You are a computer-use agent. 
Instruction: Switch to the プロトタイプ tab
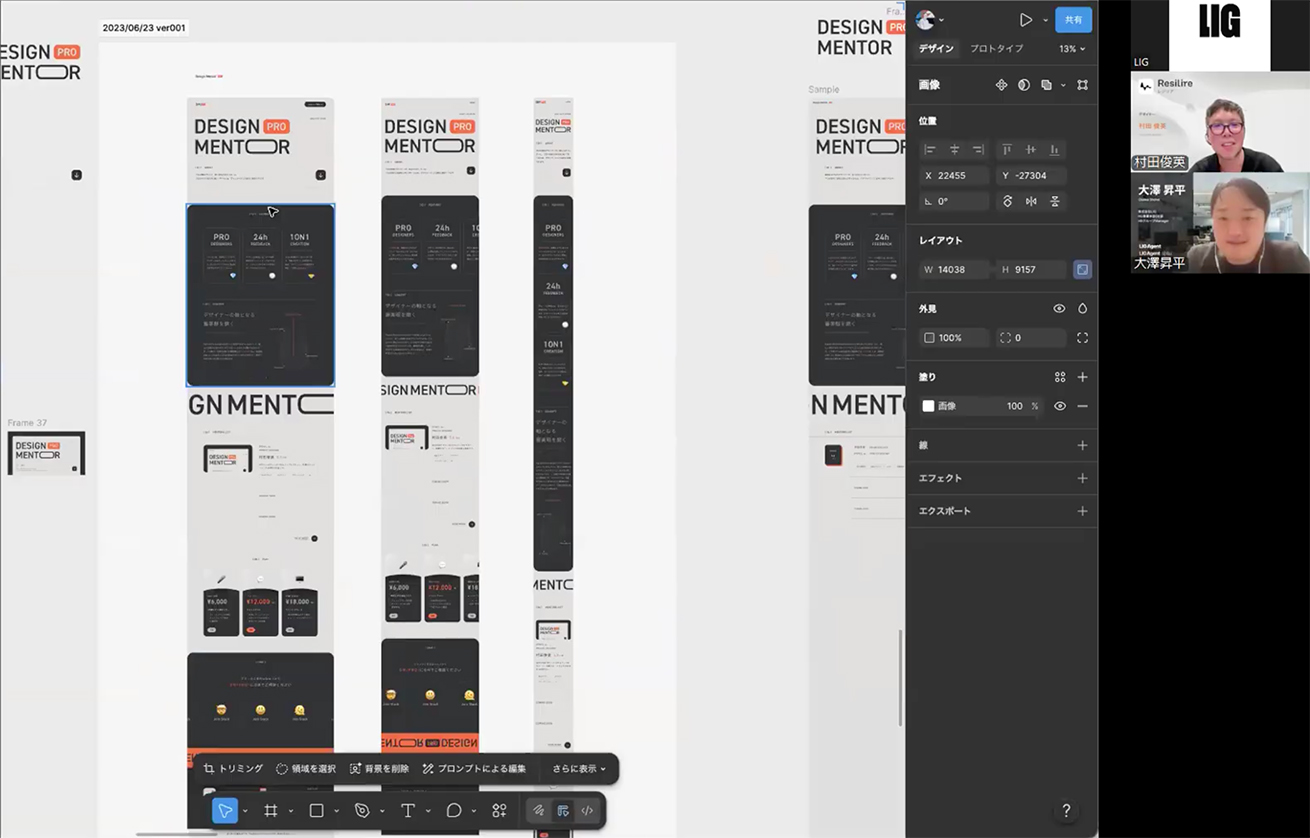[x=996, y=49]
